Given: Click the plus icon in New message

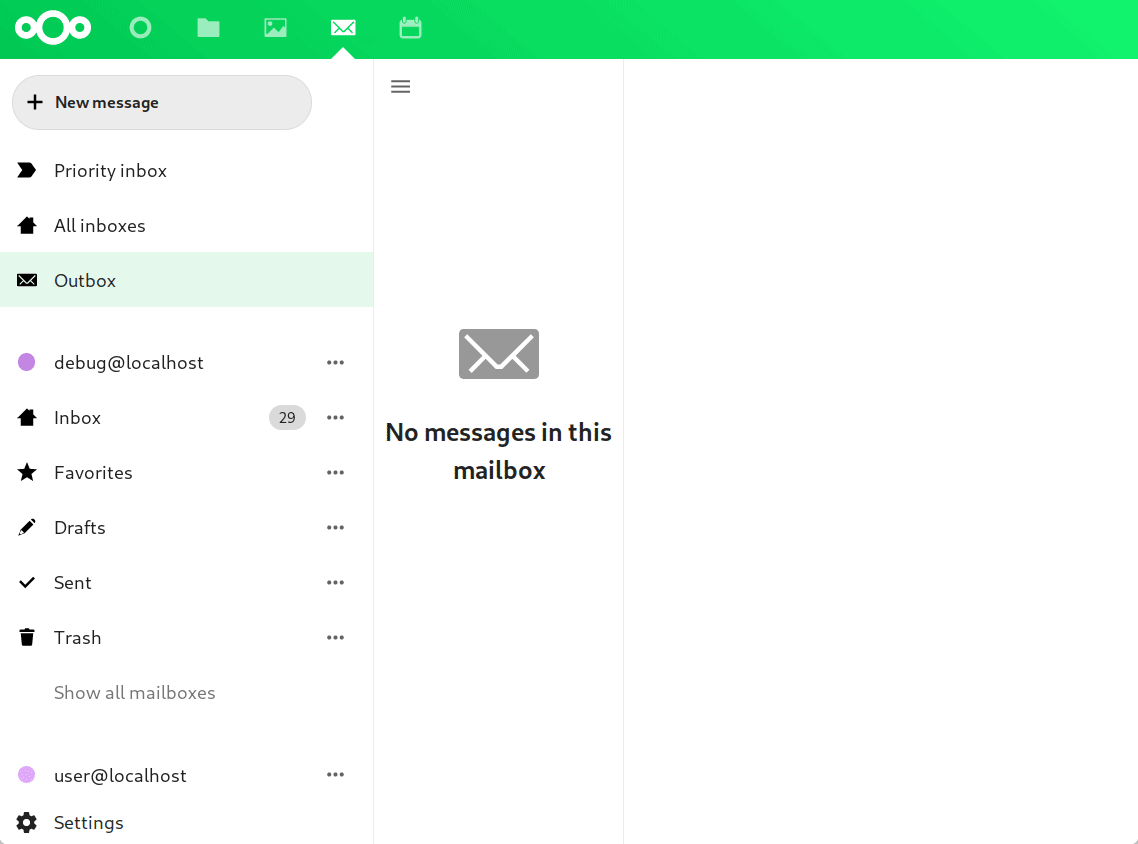Looking at the screenshot, I should tap(35, 102).
